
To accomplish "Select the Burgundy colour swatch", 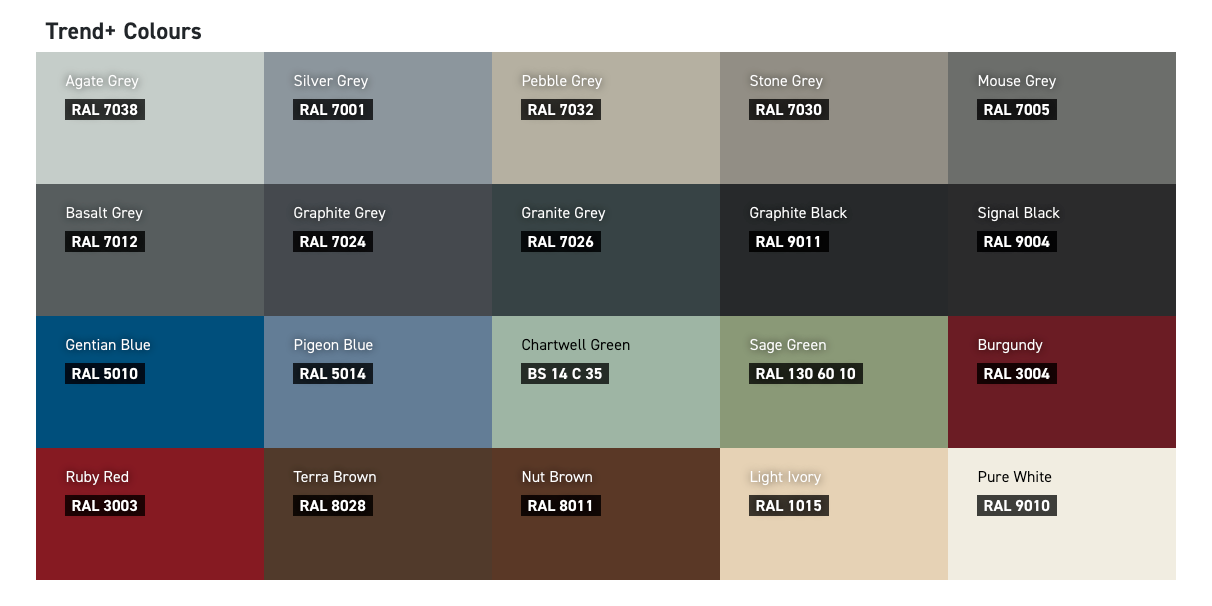I will [1062, 382].
